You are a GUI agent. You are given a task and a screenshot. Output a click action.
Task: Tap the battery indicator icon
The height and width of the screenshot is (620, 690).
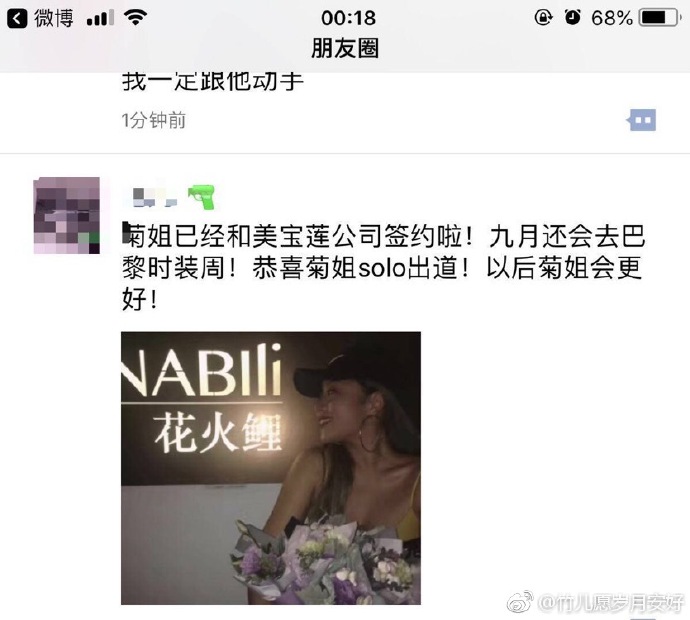pos(660,18)
